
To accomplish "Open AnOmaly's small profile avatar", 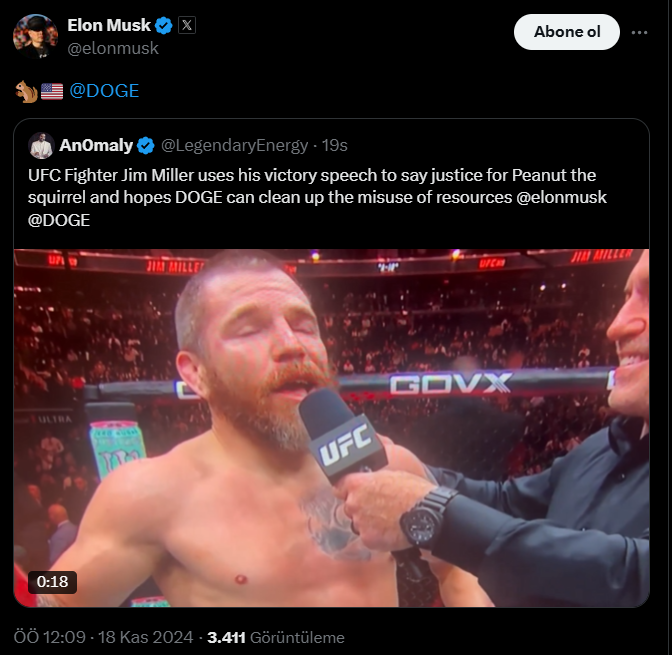I will (x=41, y=145).
